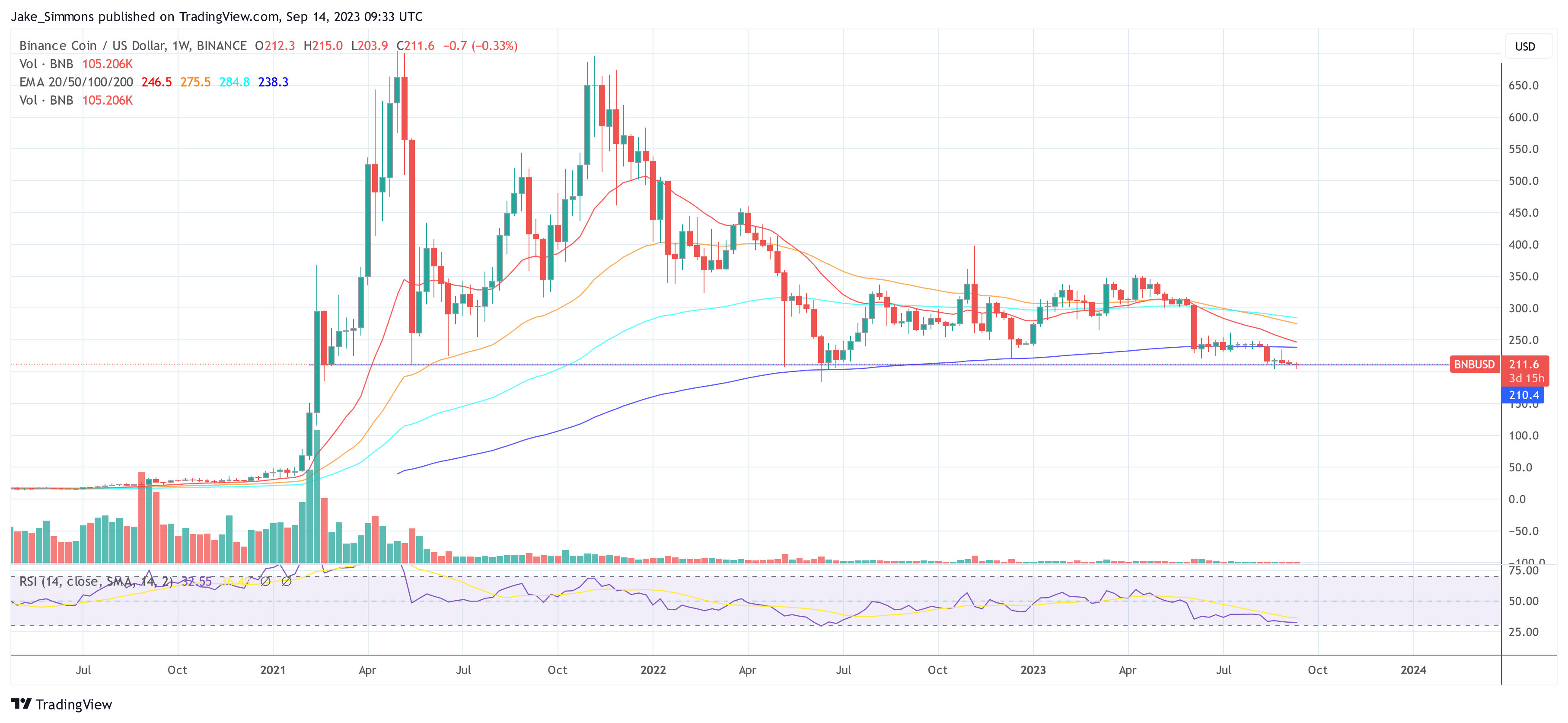Click the header 'Jake_Simmons published on TradingView.com'
Viewport: 1568px width, 723px height.
click(x=146, y=16)
